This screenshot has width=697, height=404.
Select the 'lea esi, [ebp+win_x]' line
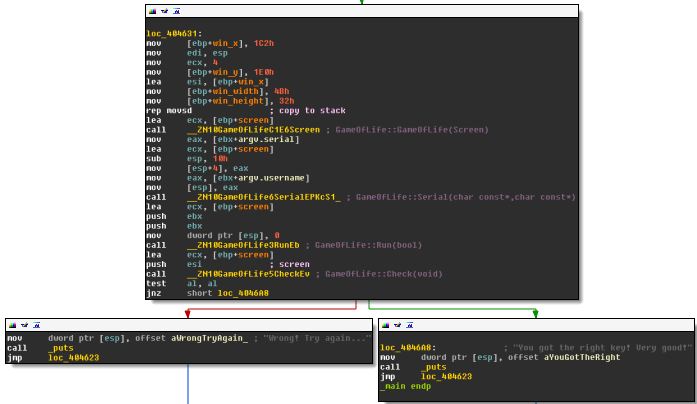[x=208, y=82]
